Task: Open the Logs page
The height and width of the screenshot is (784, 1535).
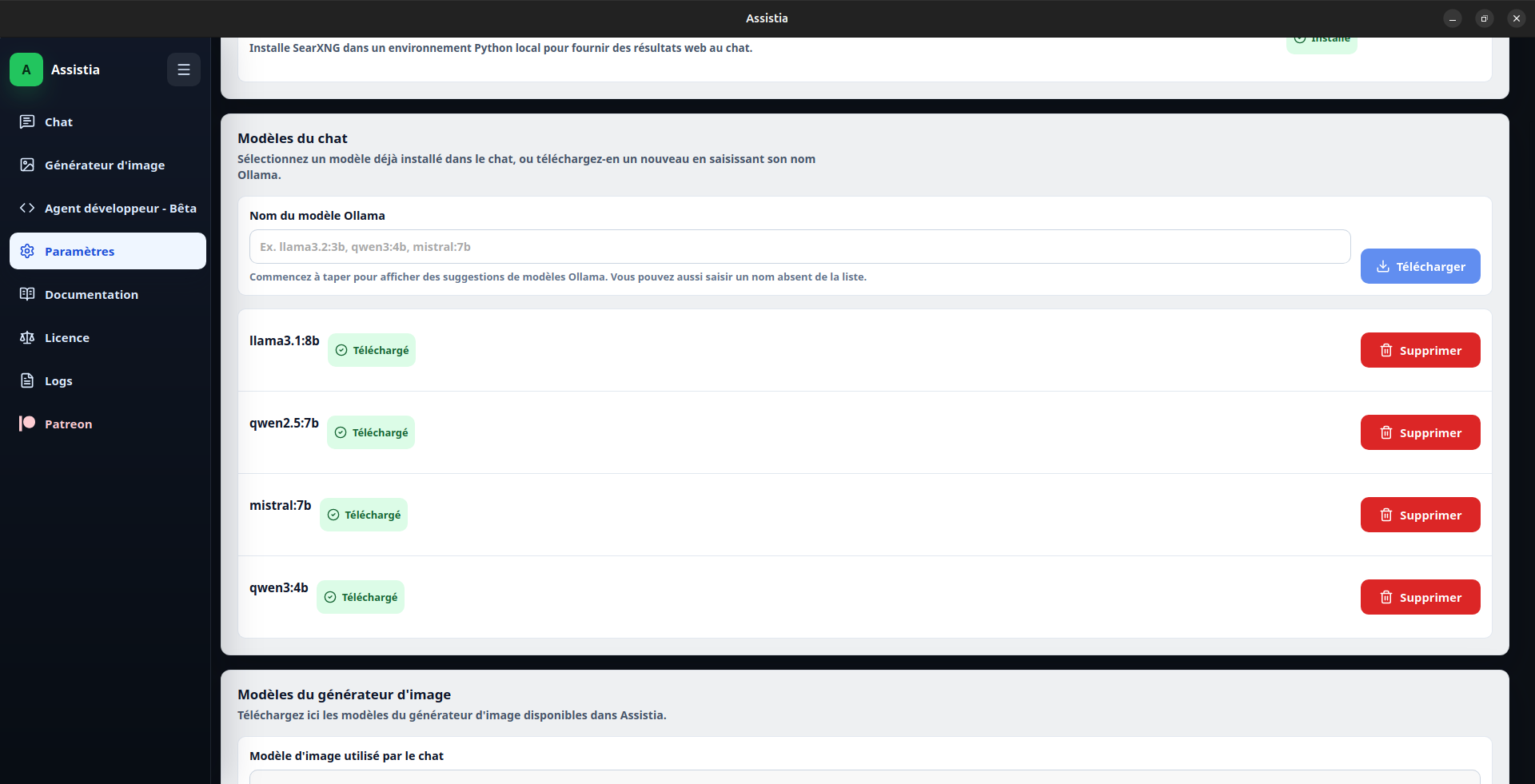Action: click(x=108, y=380)
